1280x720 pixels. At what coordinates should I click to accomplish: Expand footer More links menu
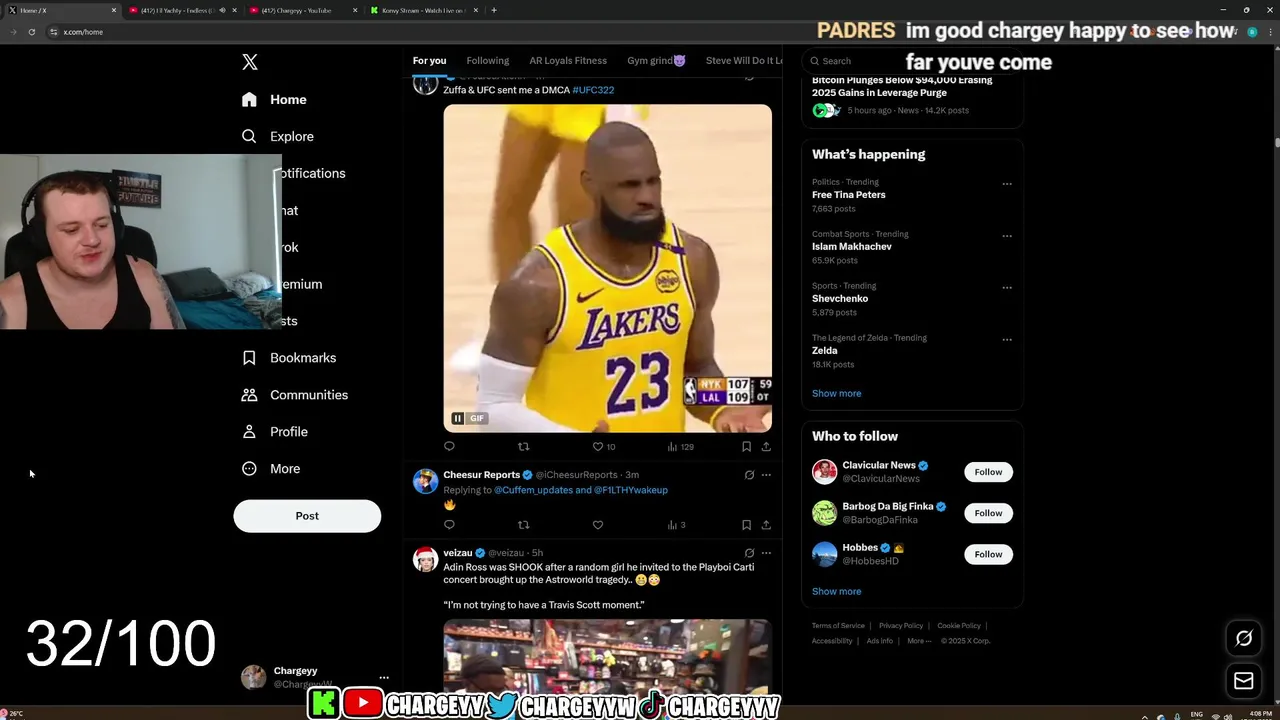(919, 641)
